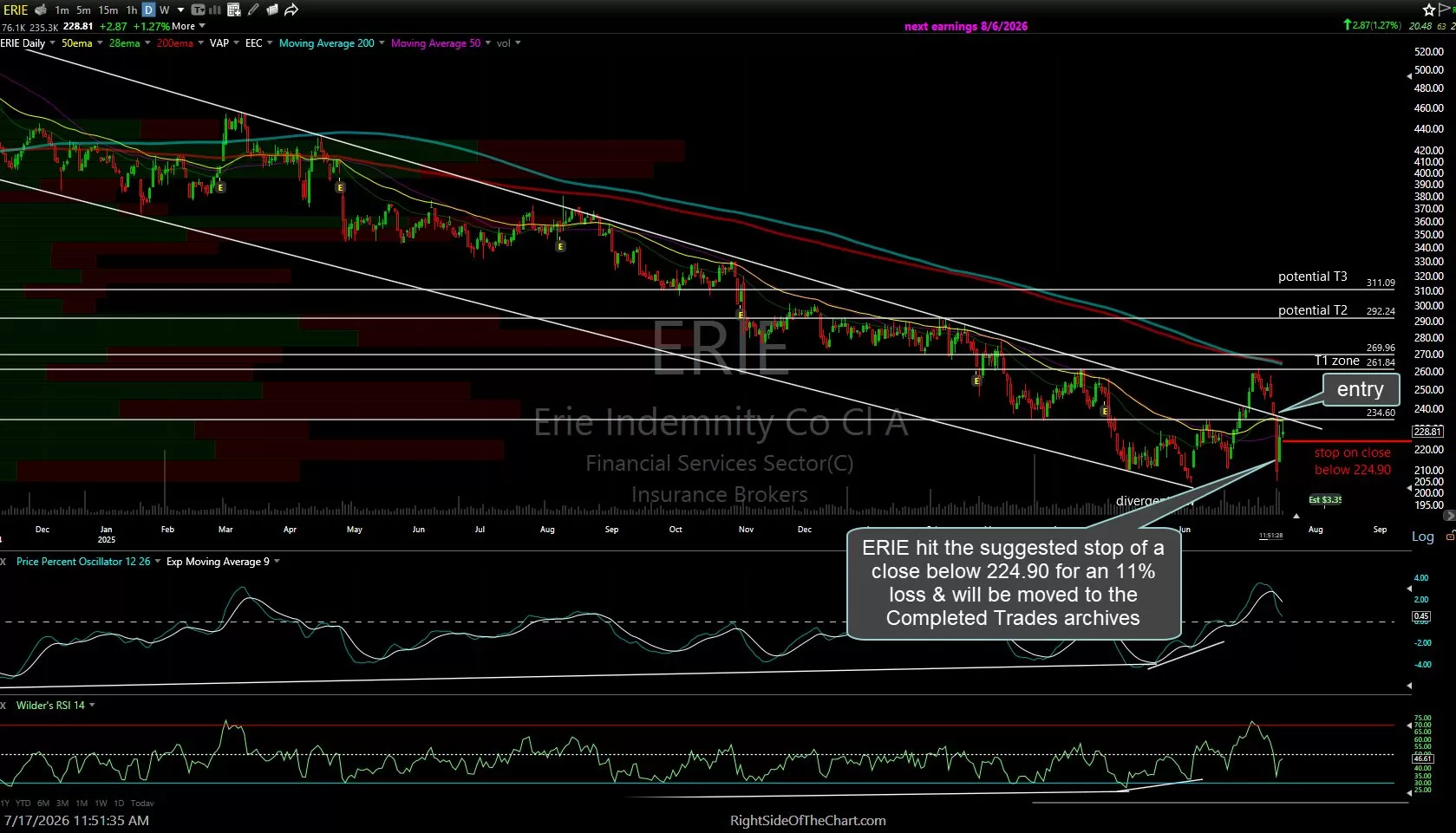Screen dimensions: 1456x833
Task: Select the pencil drawing tool
Action: [x=253, y=10]
